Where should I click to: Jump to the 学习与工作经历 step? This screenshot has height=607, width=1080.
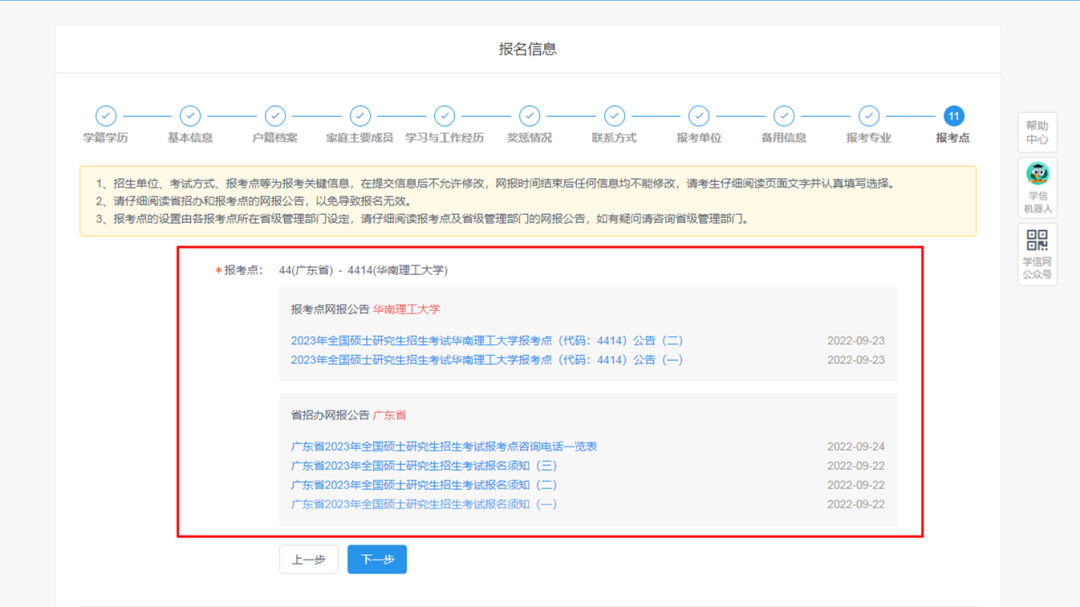[444, 138]
